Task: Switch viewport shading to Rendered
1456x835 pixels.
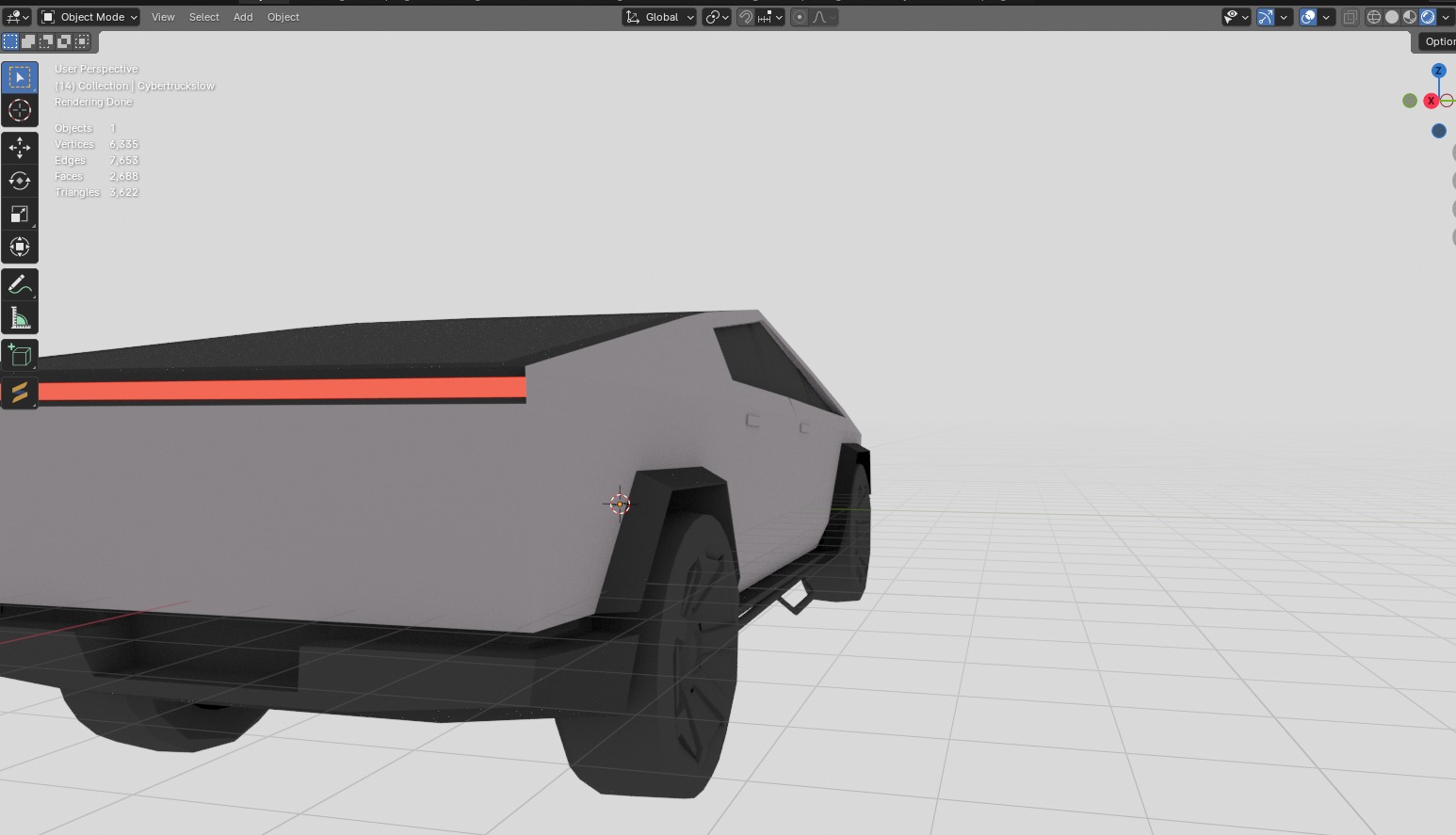Action: (1428, 17)
